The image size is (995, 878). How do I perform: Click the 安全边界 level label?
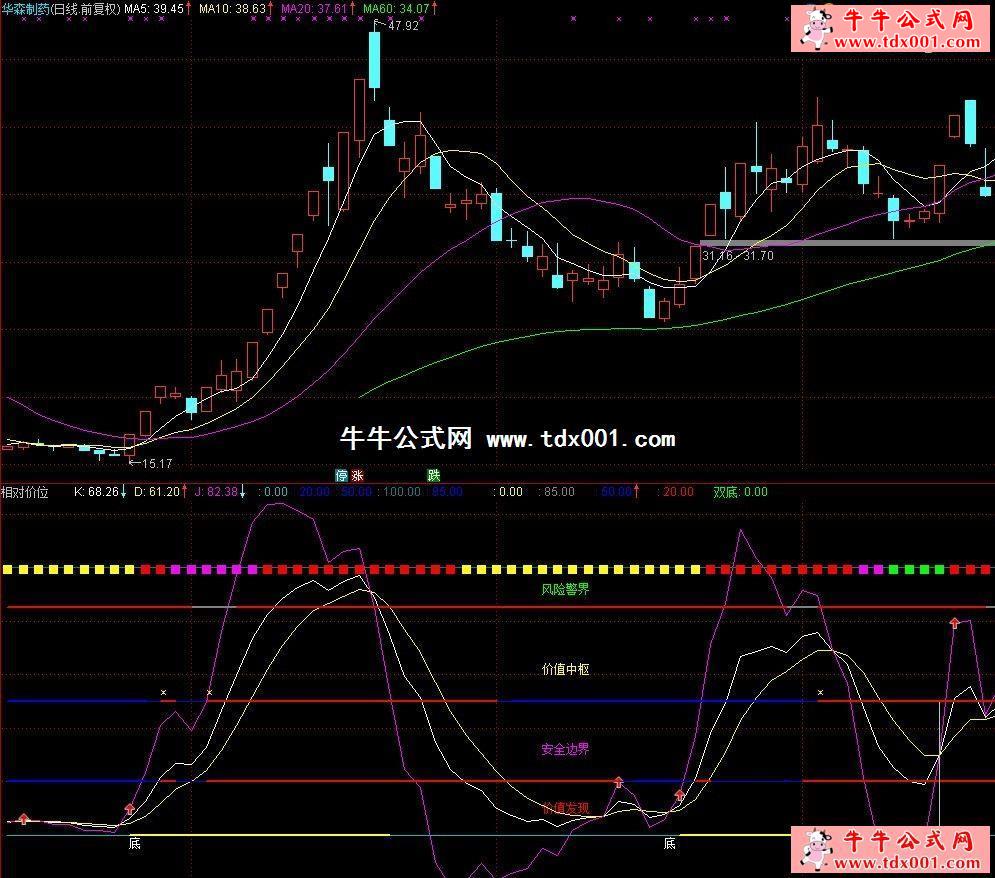565,749
